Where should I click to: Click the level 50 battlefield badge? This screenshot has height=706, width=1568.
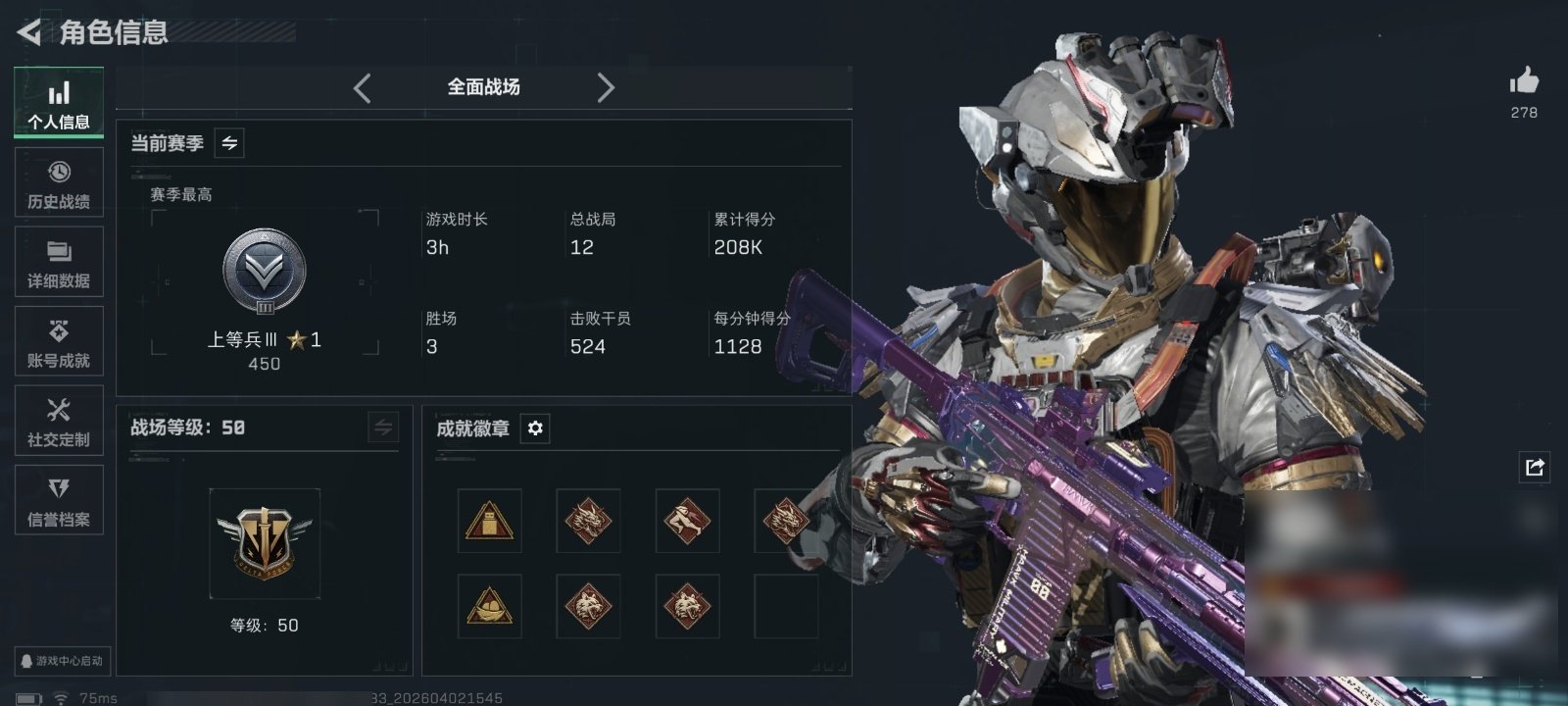[265, 543]
